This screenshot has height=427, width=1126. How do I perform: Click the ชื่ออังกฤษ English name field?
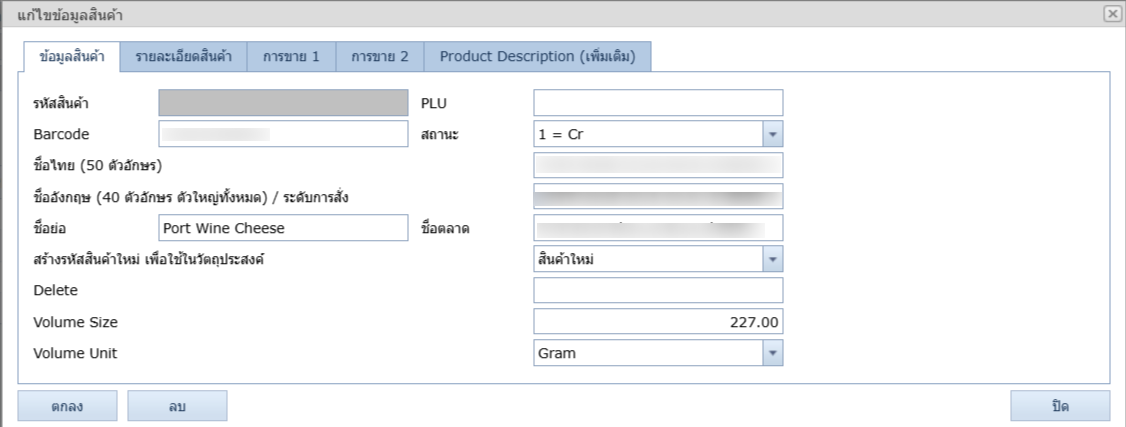(658, 197)
